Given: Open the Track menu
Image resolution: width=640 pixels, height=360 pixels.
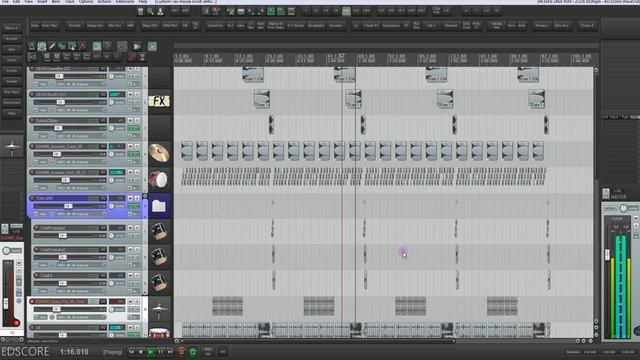Looking at the screenshot, I should [x=69, y=2].
